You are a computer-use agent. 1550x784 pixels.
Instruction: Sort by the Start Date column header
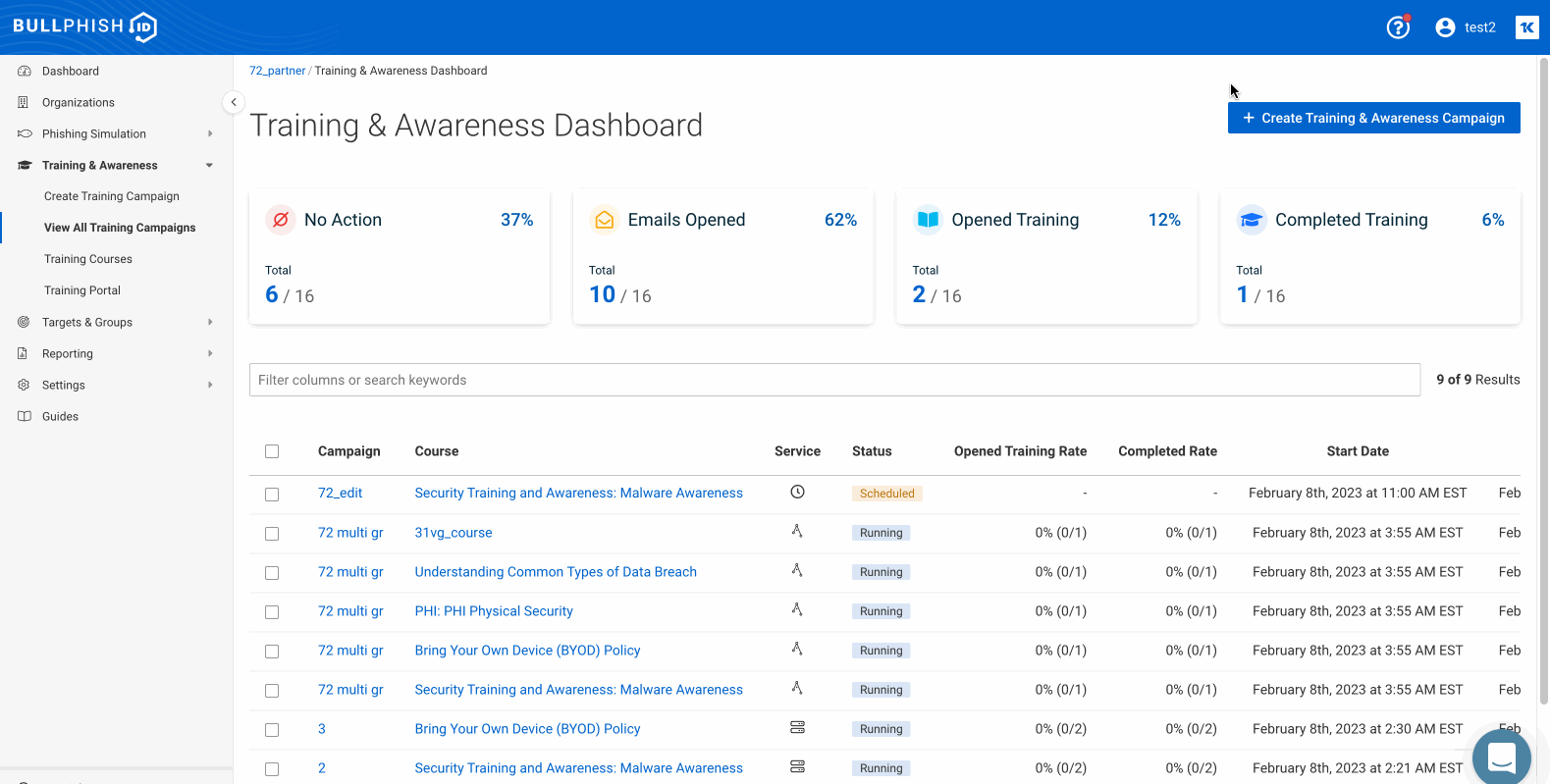[1358, 451]
